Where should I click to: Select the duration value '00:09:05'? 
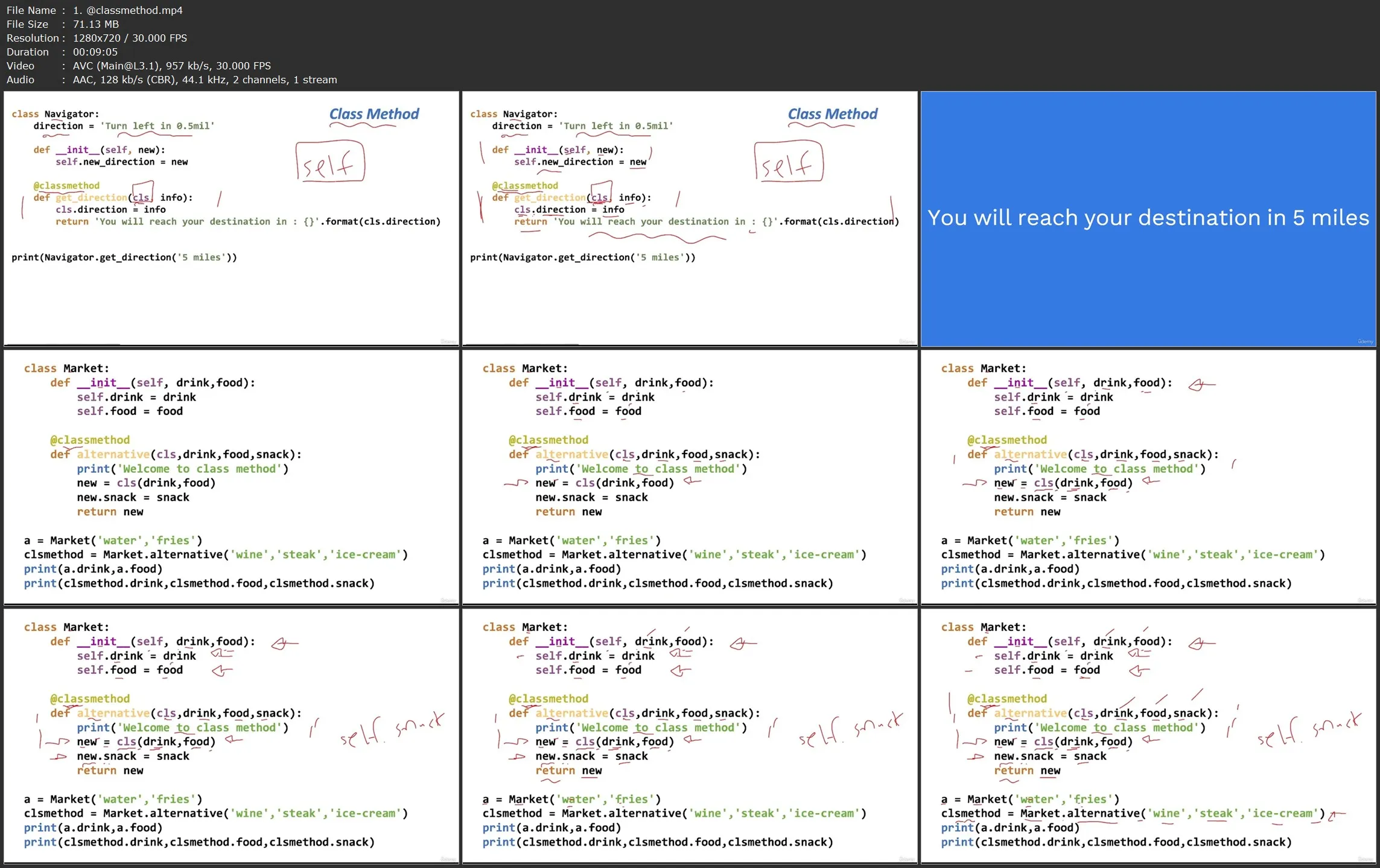click(95, 52)
